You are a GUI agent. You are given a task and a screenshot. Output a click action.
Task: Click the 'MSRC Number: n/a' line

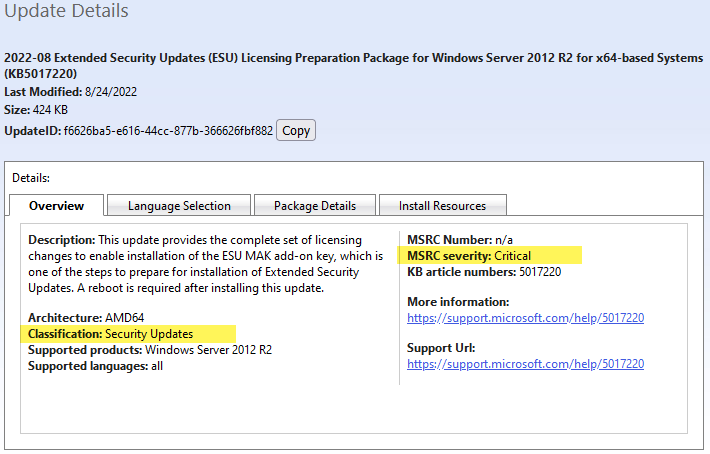coord(460,240)
